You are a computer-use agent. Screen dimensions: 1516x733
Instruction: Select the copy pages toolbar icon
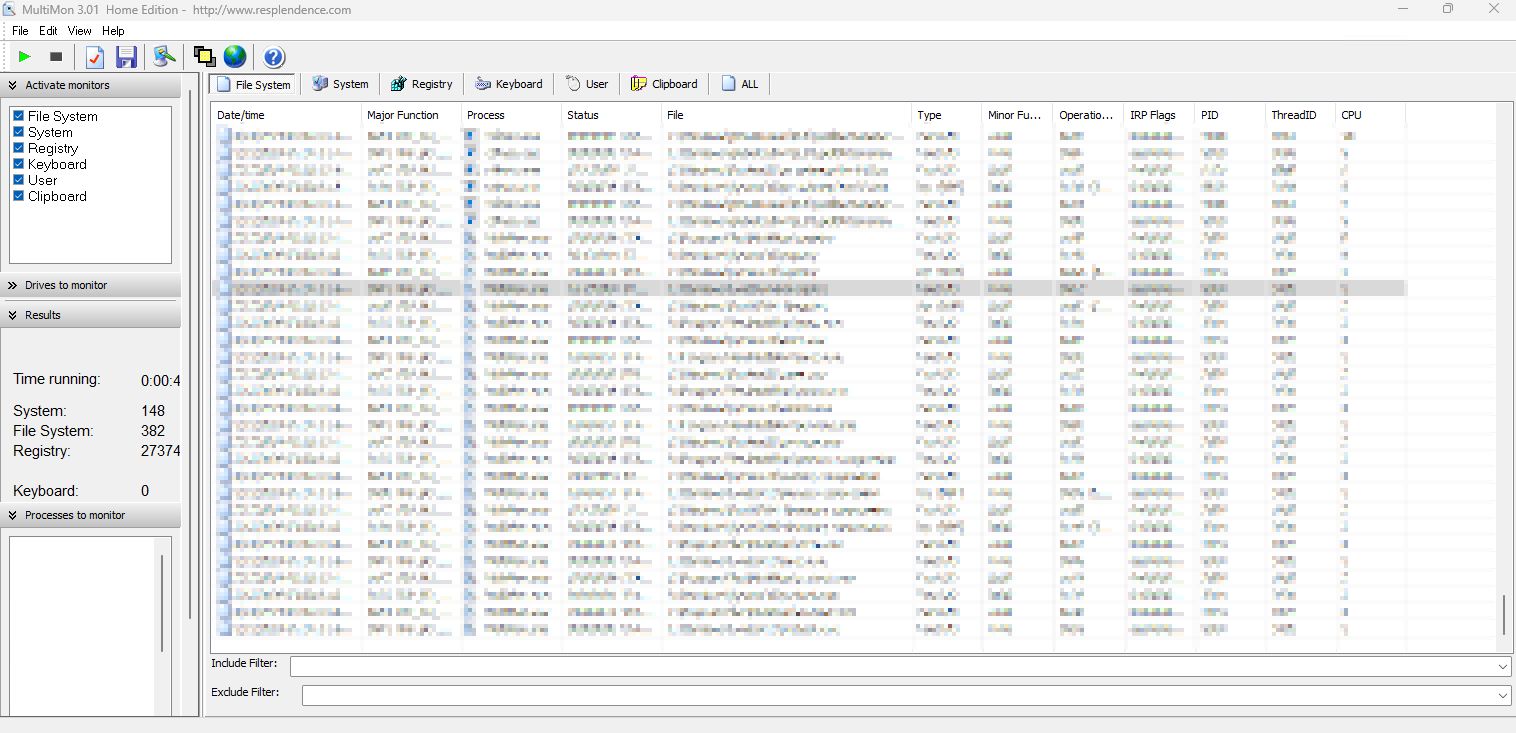(204, 56)
